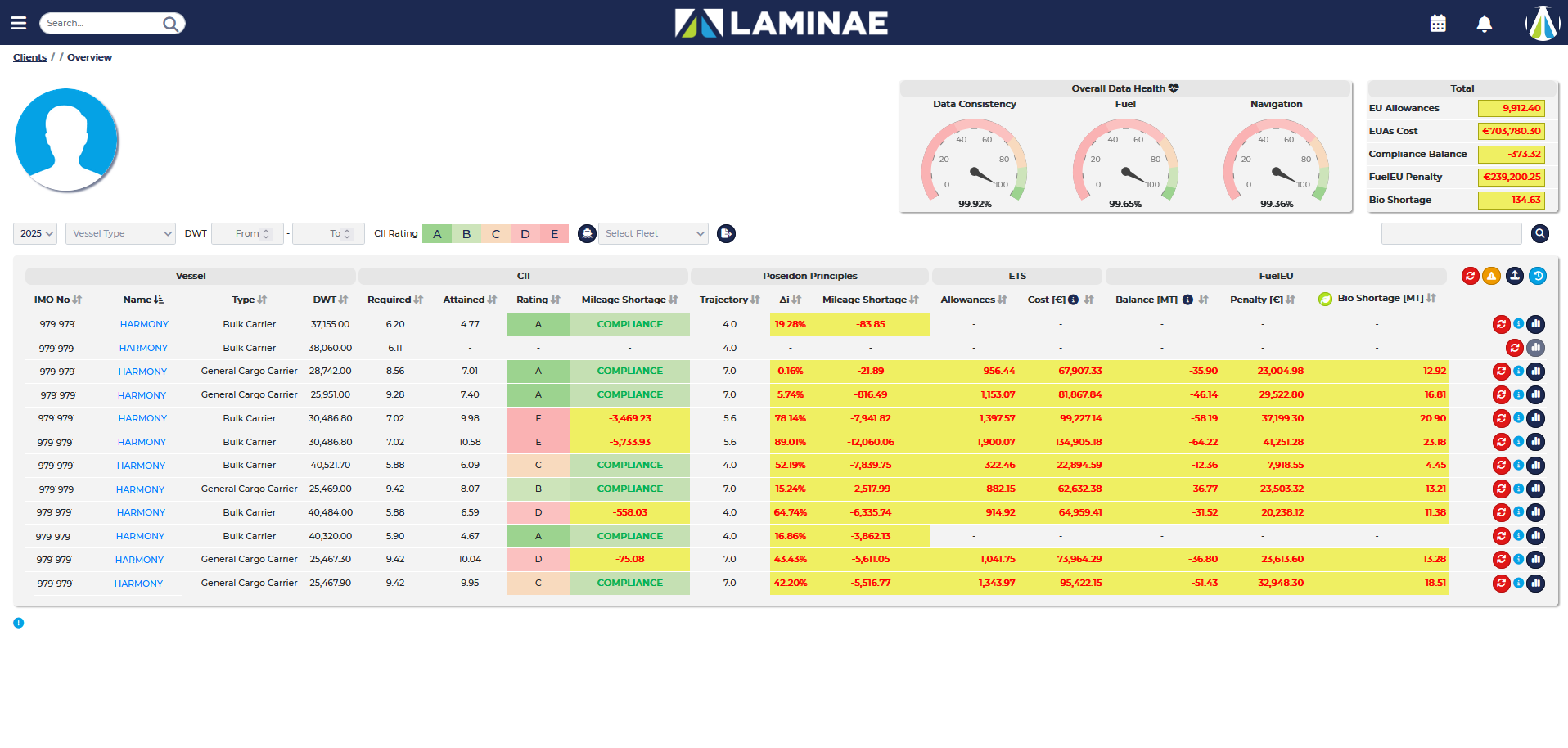The image size is (1568, 748).
Task: Open the Select Fleet dropdown
Action: (653, 233)
